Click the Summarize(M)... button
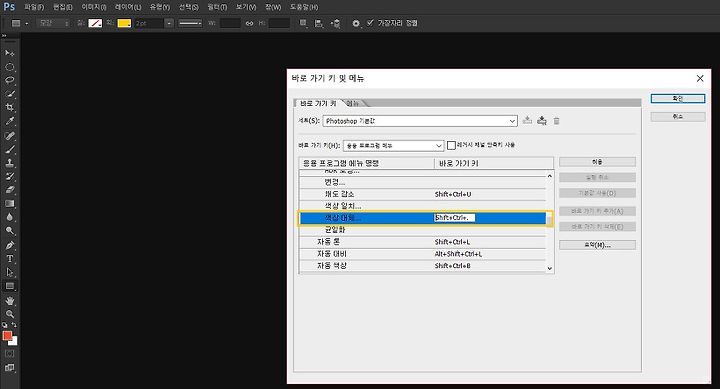This screenshot has width=720, height=389. click(x=597, y=245)
